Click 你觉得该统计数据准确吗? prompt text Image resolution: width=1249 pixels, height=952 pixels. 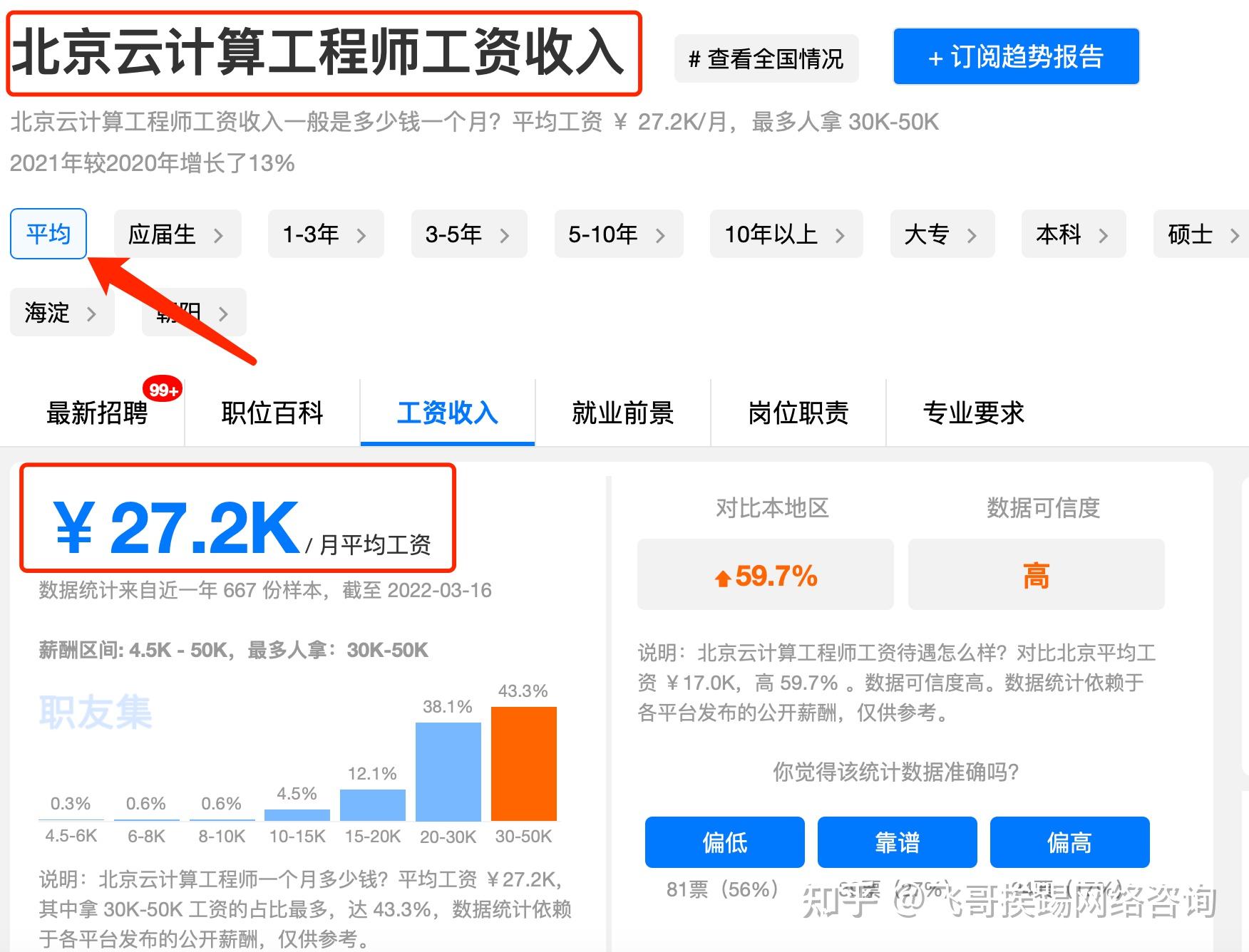pyautogui.click(x=896, y=771)
